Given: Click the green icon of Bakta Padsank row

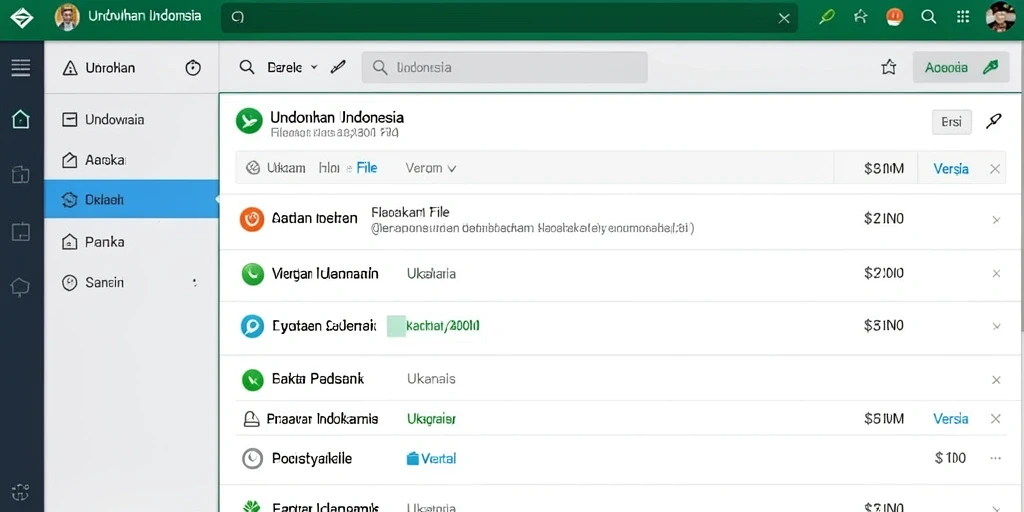Looking at the screenshot, I should coord(252,379).
